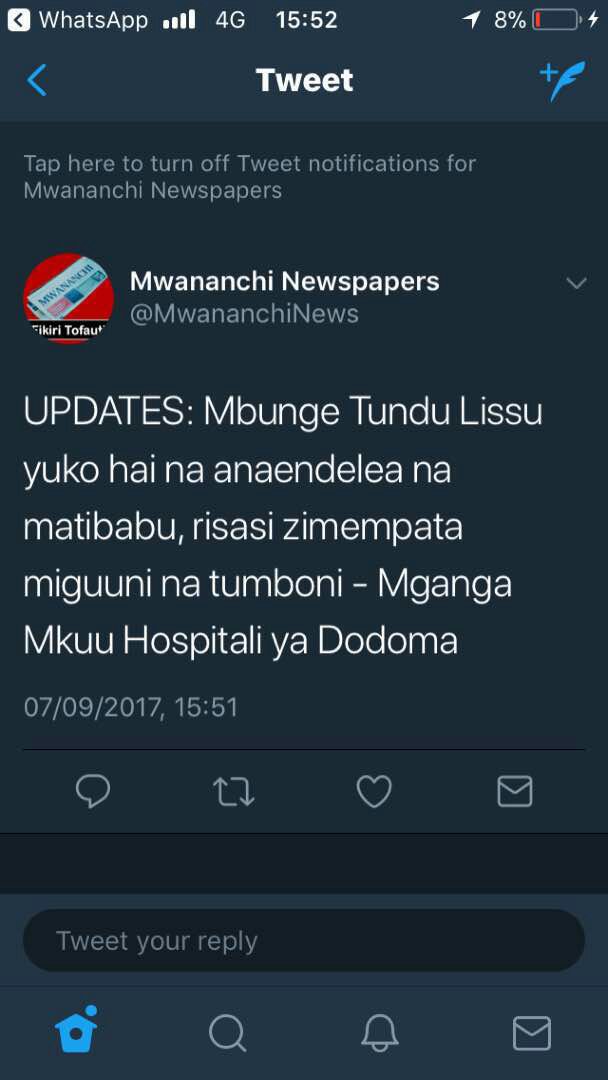This screenshot has height=1080, width=608.
Task: Share the tweet via the direct message envelope
Action: pyautogui.click(x=514, y=791)
